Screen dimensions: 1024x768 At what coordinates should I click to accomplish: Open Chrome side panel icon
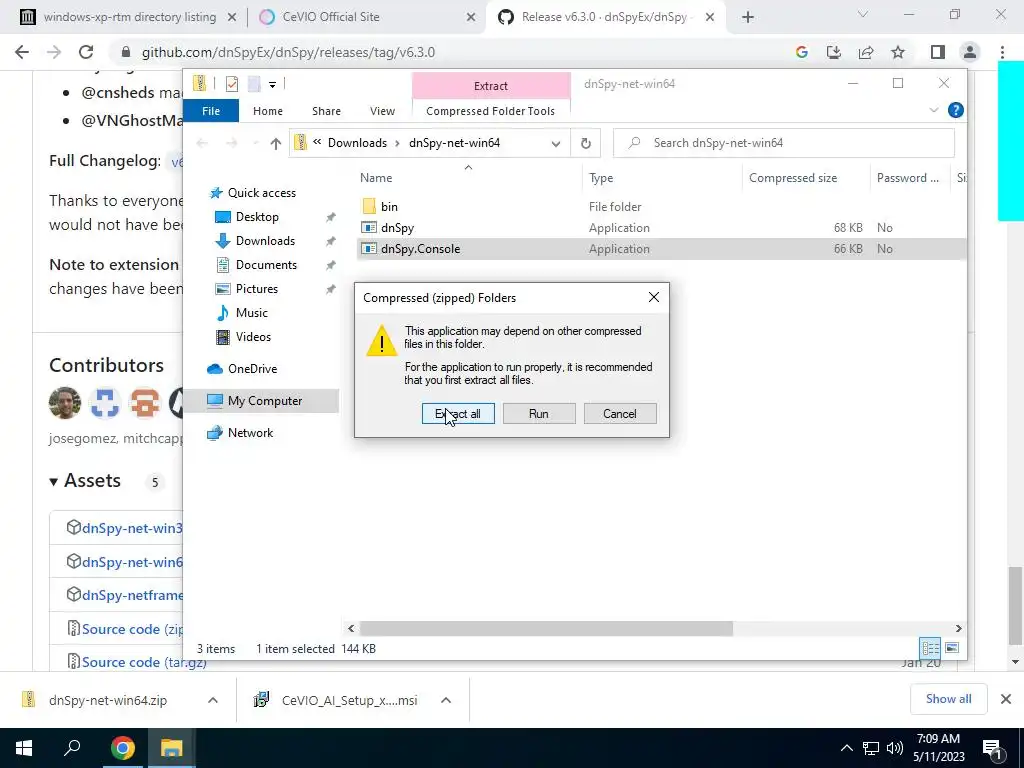click(x=938, y=52)
